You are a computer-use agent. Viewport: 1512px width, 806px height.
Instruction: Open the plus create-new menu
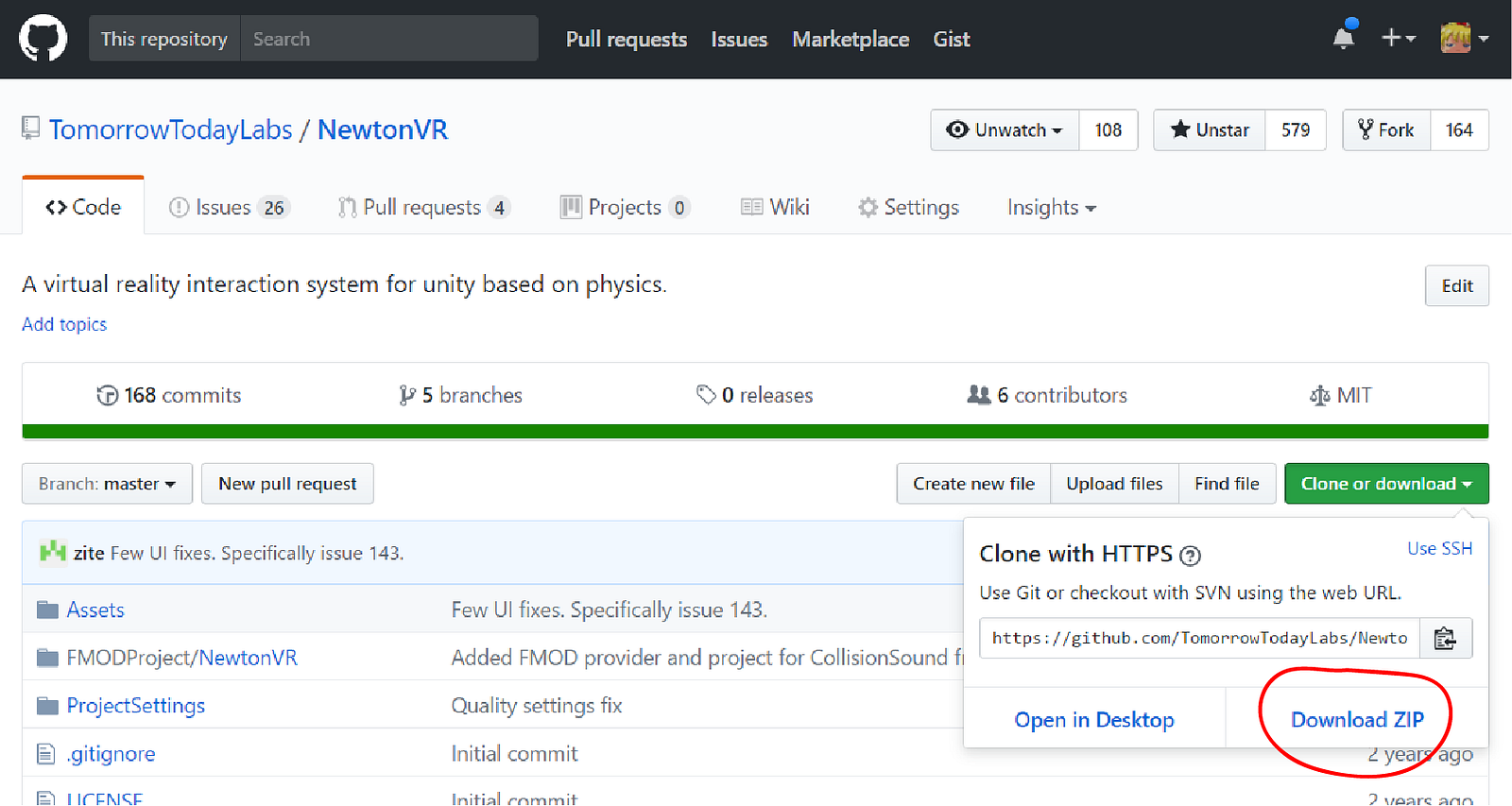pyautogui.click(x=1398, y=38)
